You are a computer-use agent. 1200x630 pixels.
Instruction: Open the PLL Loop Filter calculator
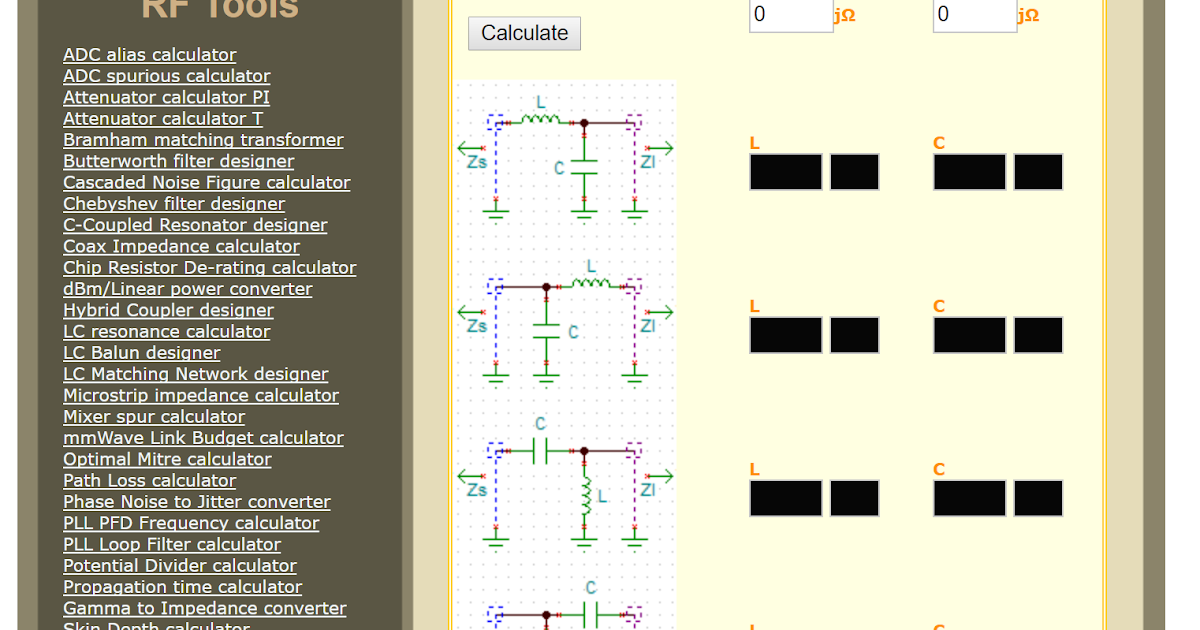click(x=172, y=544)
